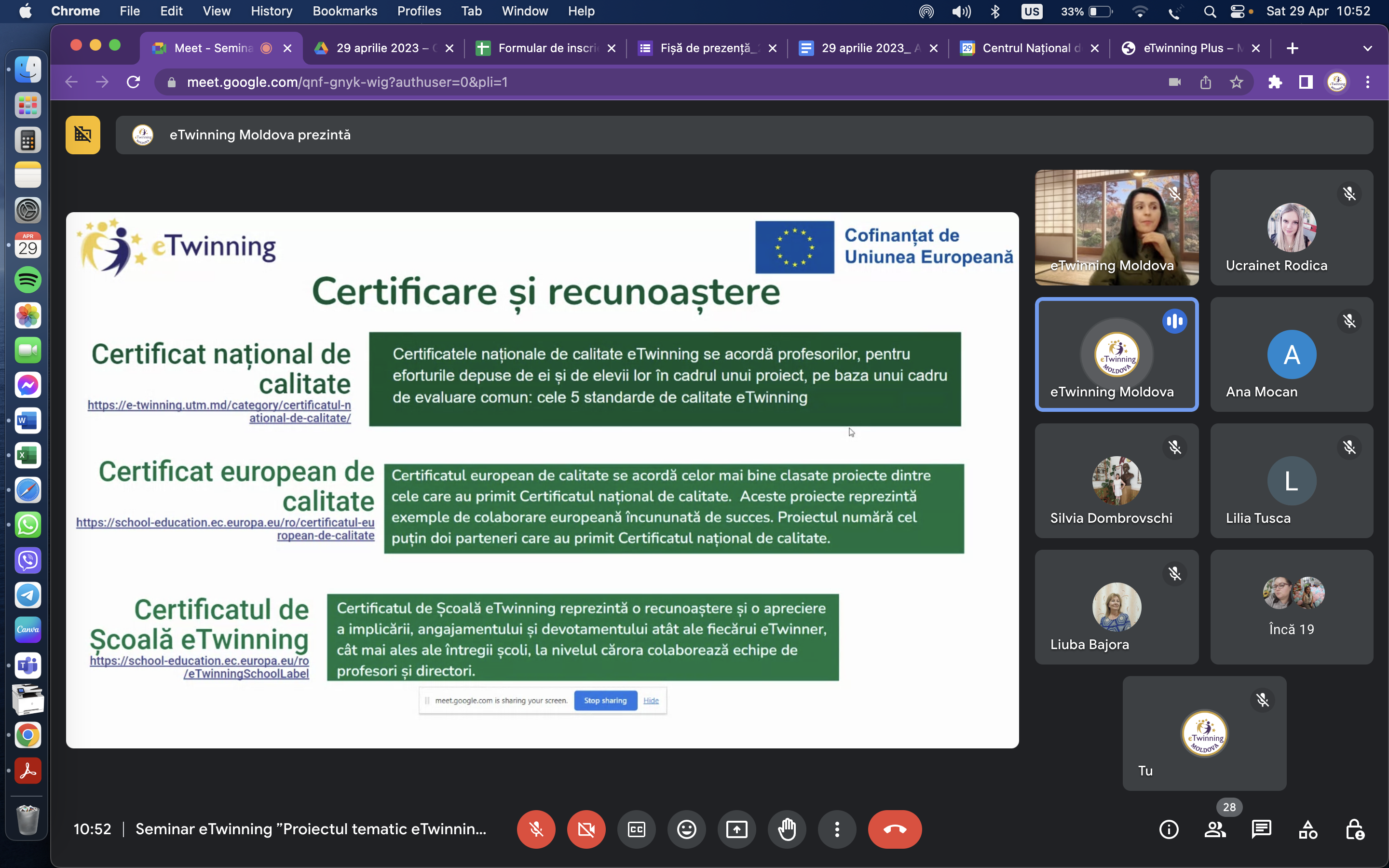The width and height of the screenshot is (1389, 868).
Task: Open WhatsApp from the Dock
Action: 27,525
